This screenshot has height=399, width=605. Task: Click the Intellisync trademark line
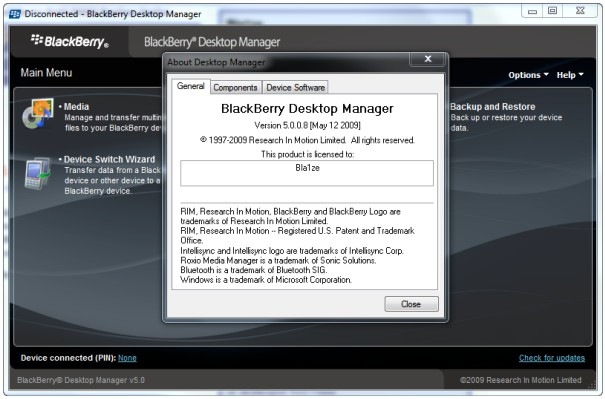pyautogui.click(x=292, y=251)
